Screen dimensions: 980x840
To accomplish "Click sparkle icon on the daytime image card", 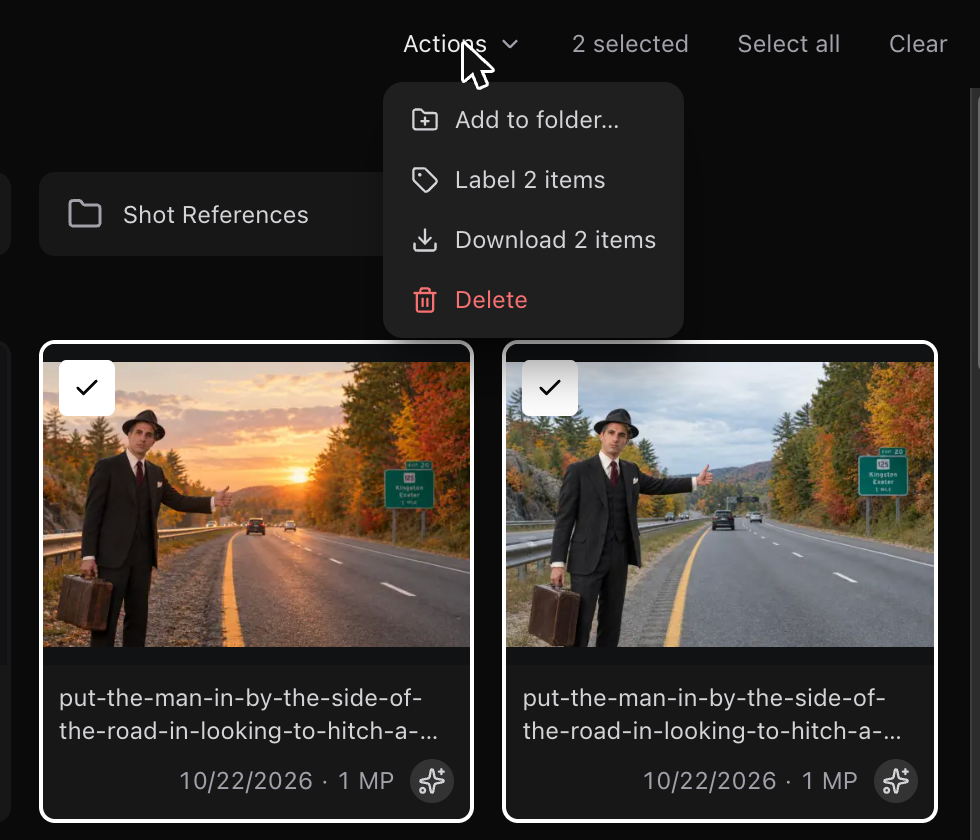I will pyautogui.click(x=896, y=781).
